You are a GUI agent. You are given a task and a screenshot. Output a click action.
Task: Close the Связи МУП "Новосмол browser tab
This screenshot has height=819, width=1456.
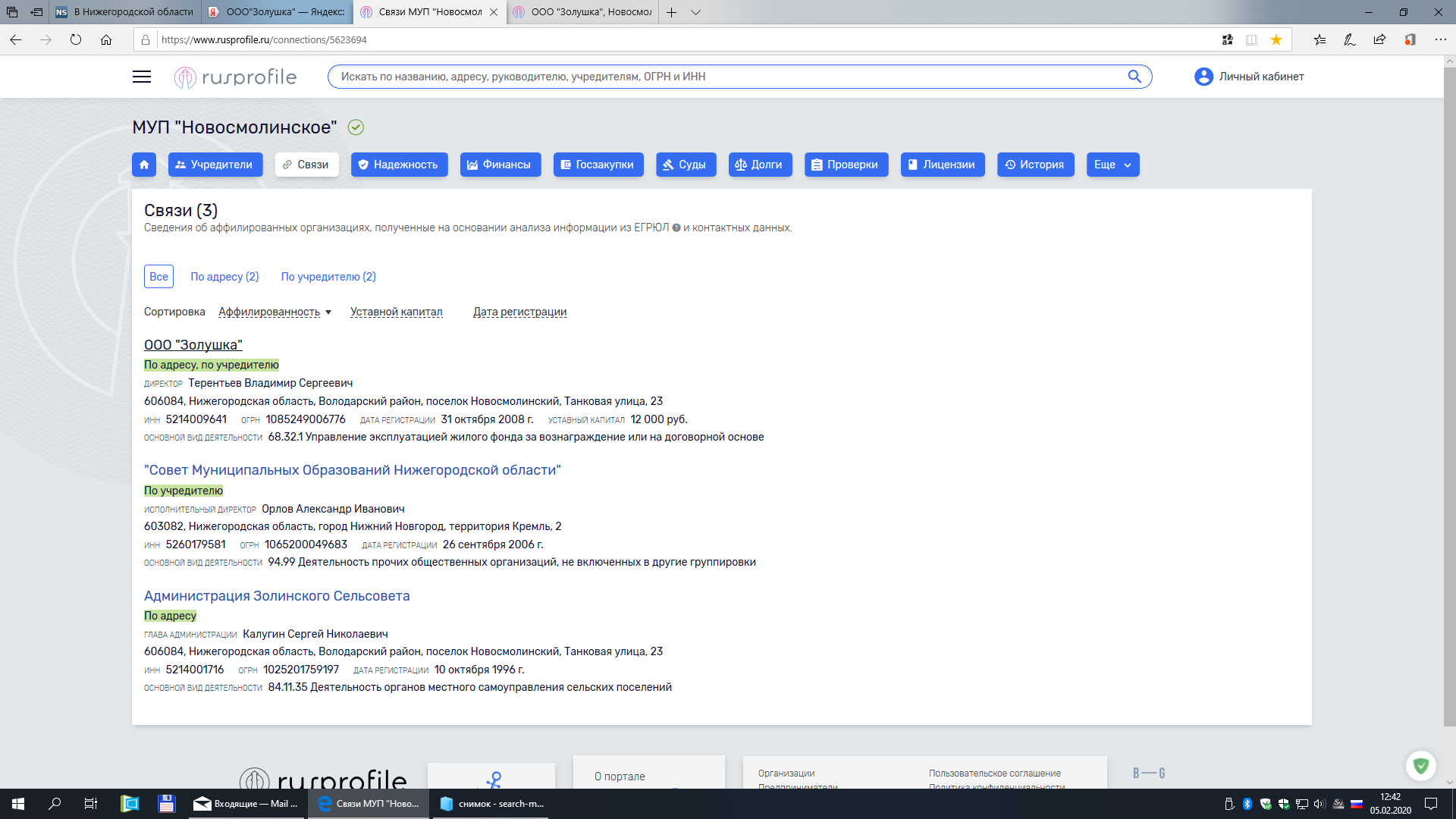coord(494,12)
